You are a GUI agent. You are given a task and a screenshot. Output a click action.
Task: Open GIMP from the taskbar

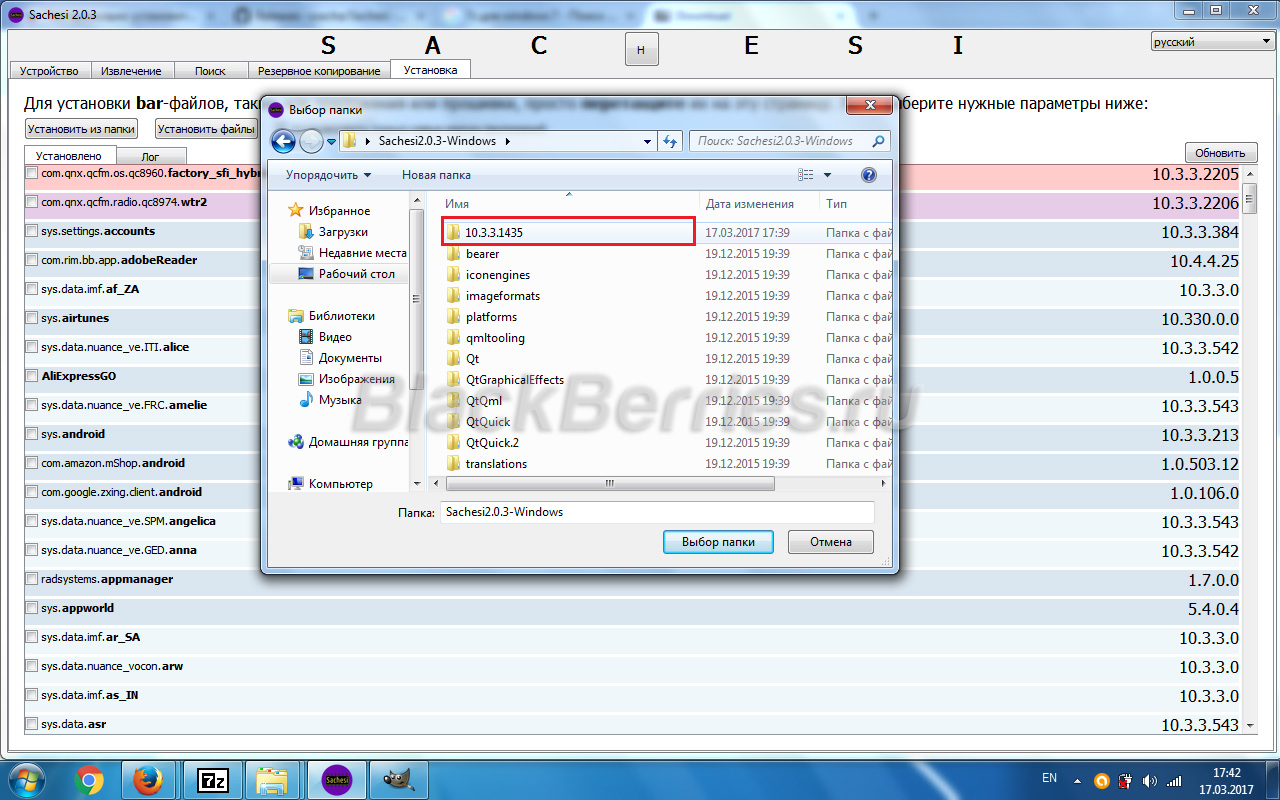399,779
